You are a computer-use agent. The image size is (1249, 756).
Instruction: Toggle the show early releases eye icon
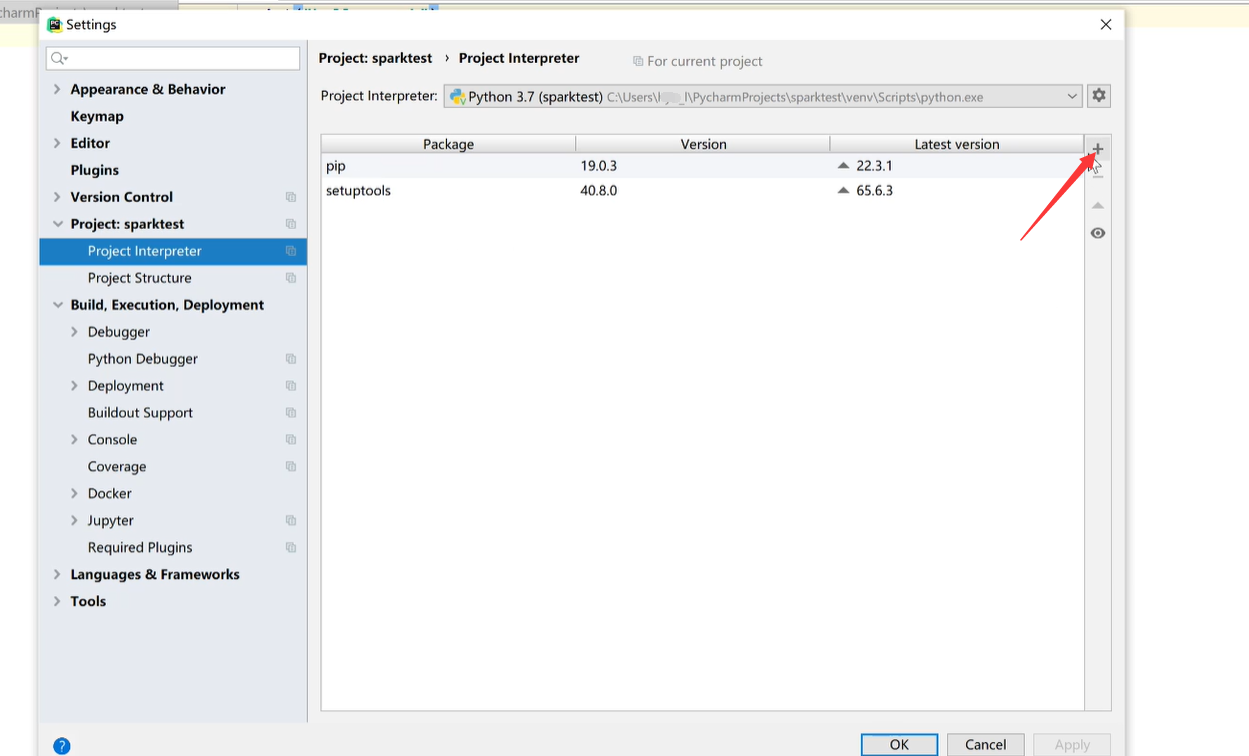pyautogui.click(x=1097, y=233)
